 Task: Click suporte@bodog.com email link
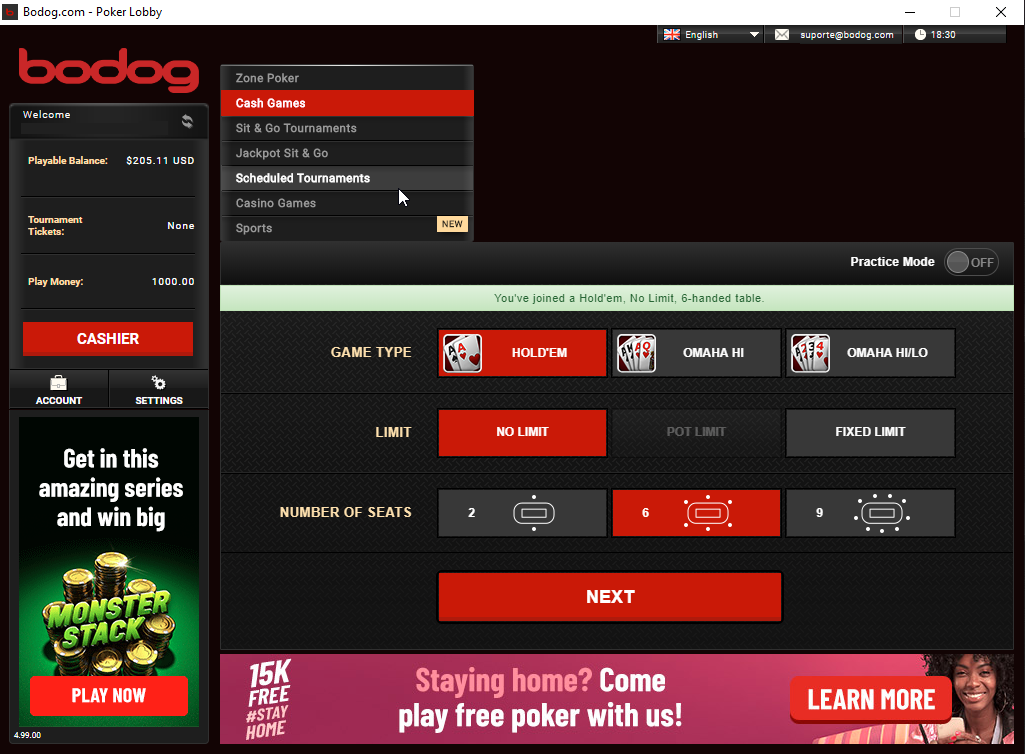click(847, 35)
